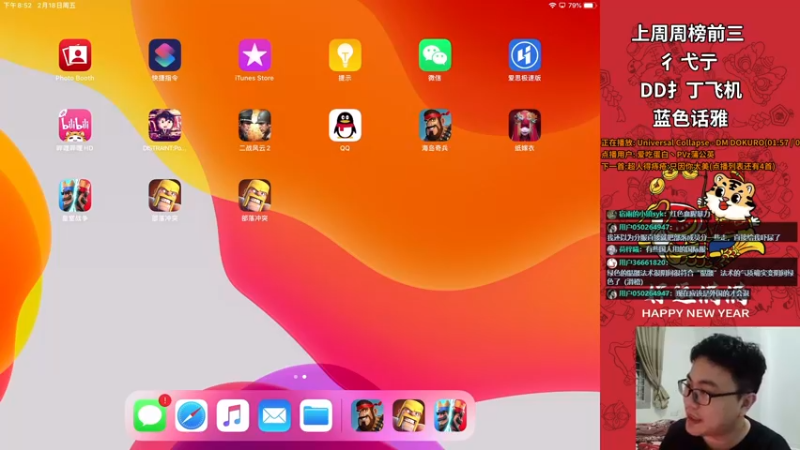This screenshot has width=800, height=450.
Task: Open the 部落冲突 icon directly beside 皇室战争
Action: (165, 195)
